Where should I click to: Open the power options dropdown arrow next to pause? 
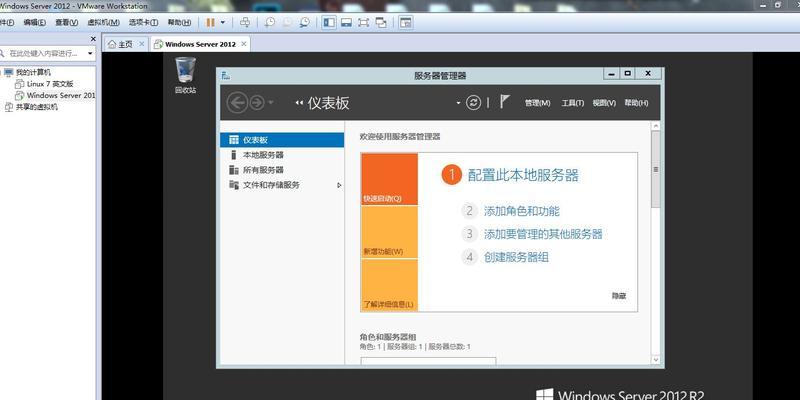[222, 23]
